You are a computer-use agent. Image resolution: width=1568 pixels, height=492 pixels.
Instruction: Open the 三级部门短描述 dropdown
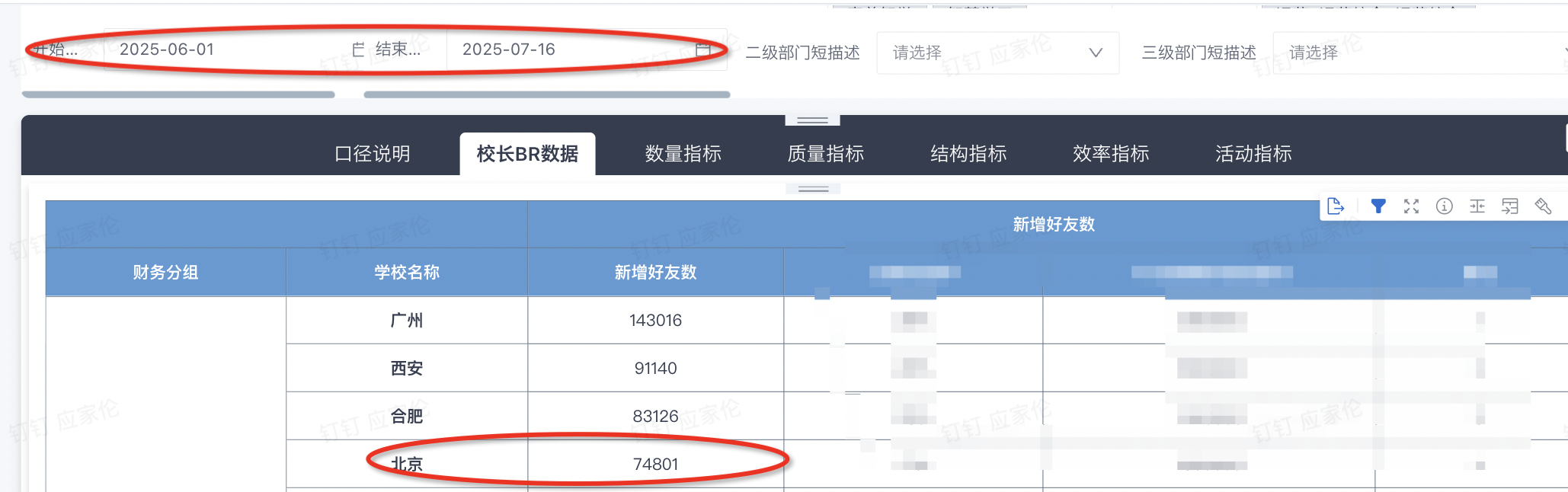tap(1420, 53)
